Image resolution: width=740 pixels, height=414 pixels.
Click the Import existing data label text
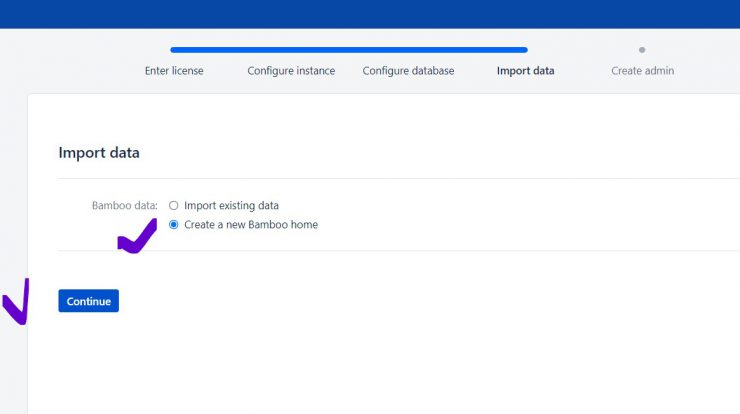click(231, 205)
